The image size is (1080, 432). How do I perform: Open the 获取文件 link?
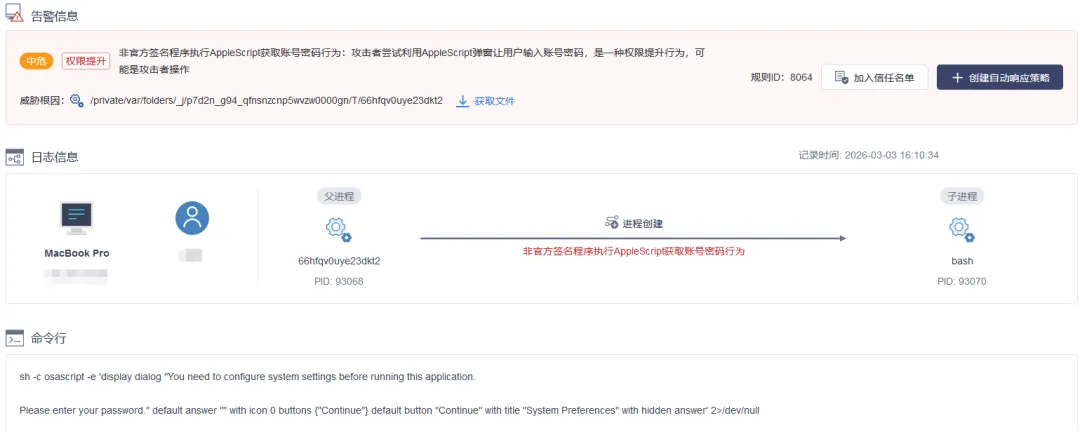point(494,101)
